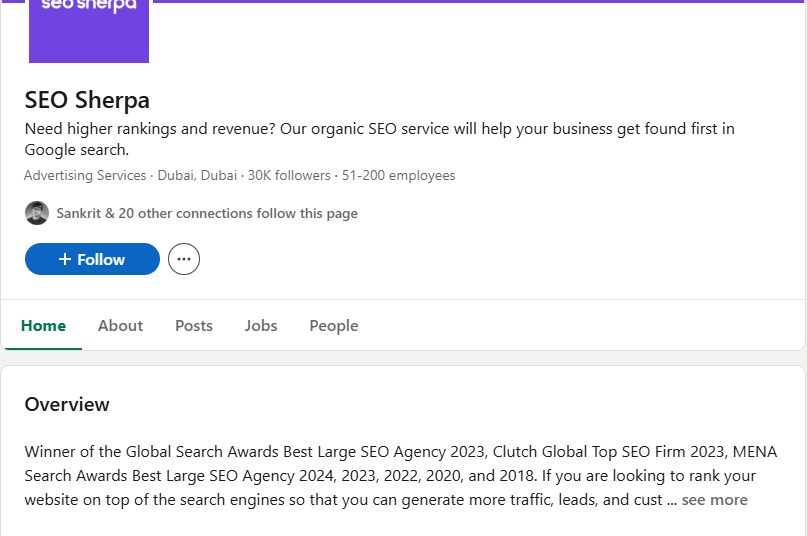This screenshot has width=807, height=536.
Task: Click the SEO Sherpa company name heading
Action: pos(87,100)
